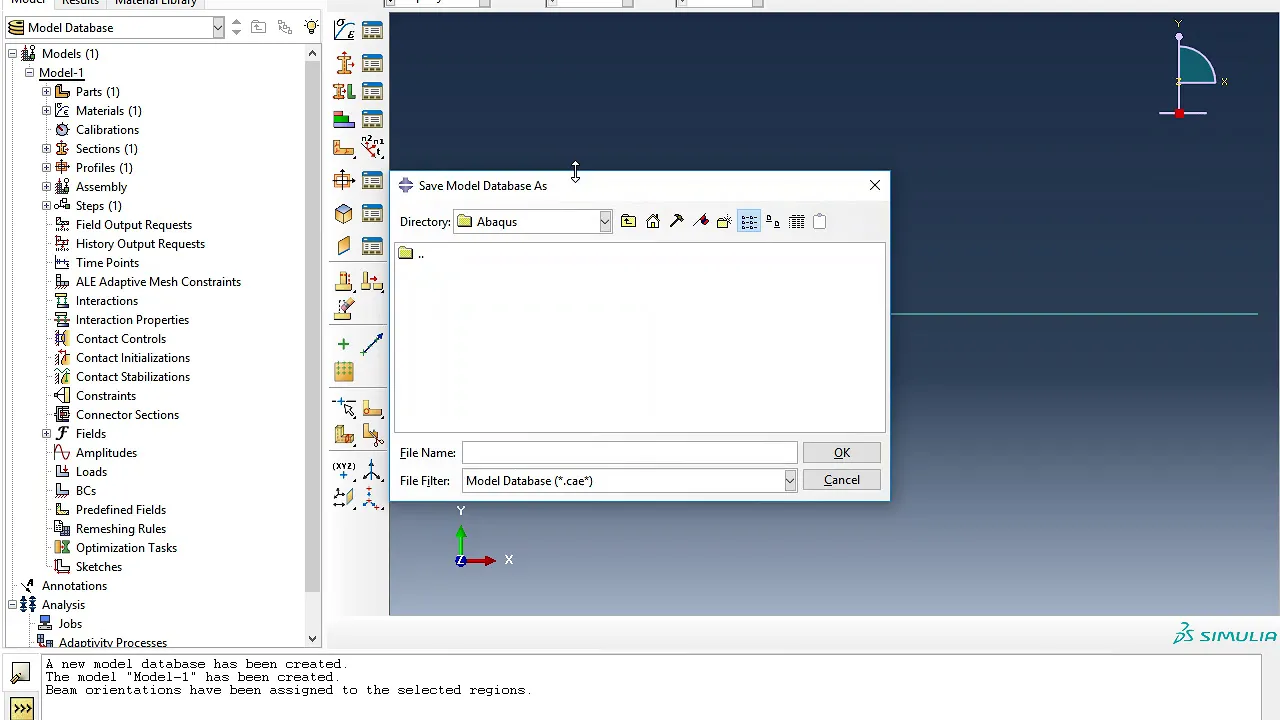
Task: Select the Create Datum Plane grid icon
Action: coord(344,372)
